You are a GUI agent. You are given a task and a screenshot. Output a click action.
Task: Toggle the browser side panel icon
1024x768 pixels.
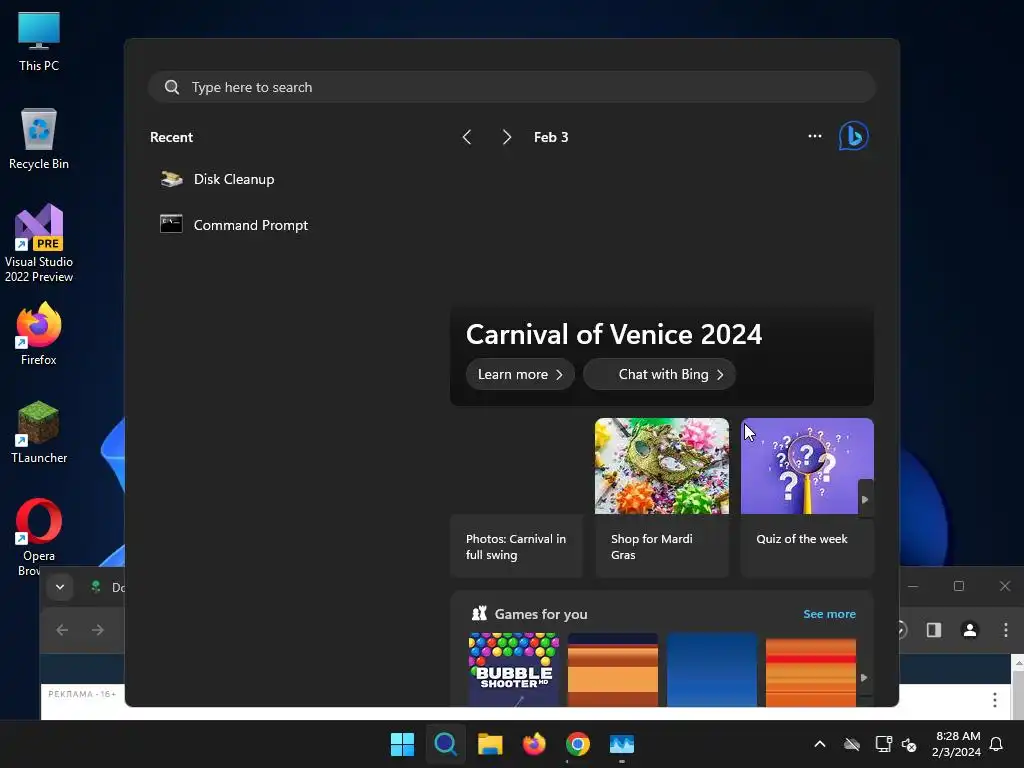click(x=934, y=630)
